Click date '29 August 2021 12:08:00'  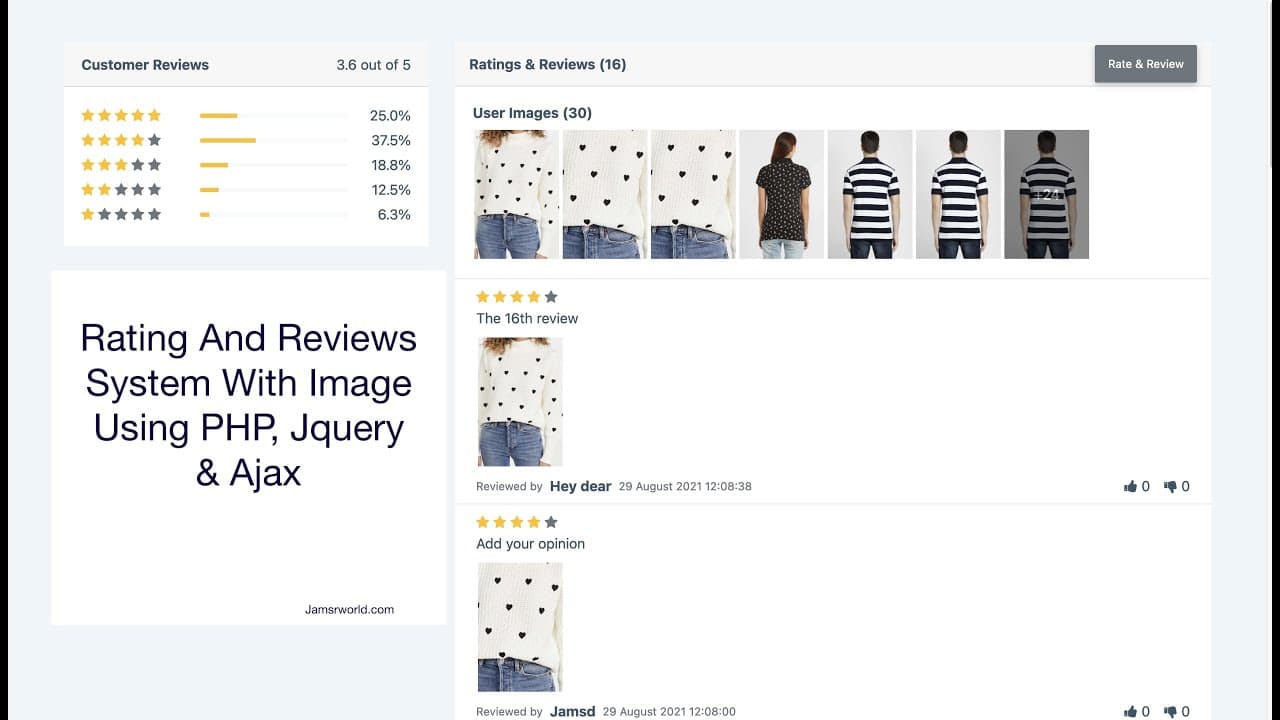pyautogui.click(x=669, y=712)
